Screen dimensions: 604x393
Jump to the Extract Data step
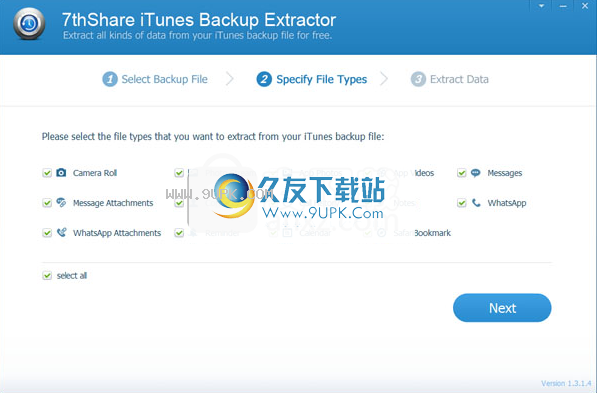[450, 79]
